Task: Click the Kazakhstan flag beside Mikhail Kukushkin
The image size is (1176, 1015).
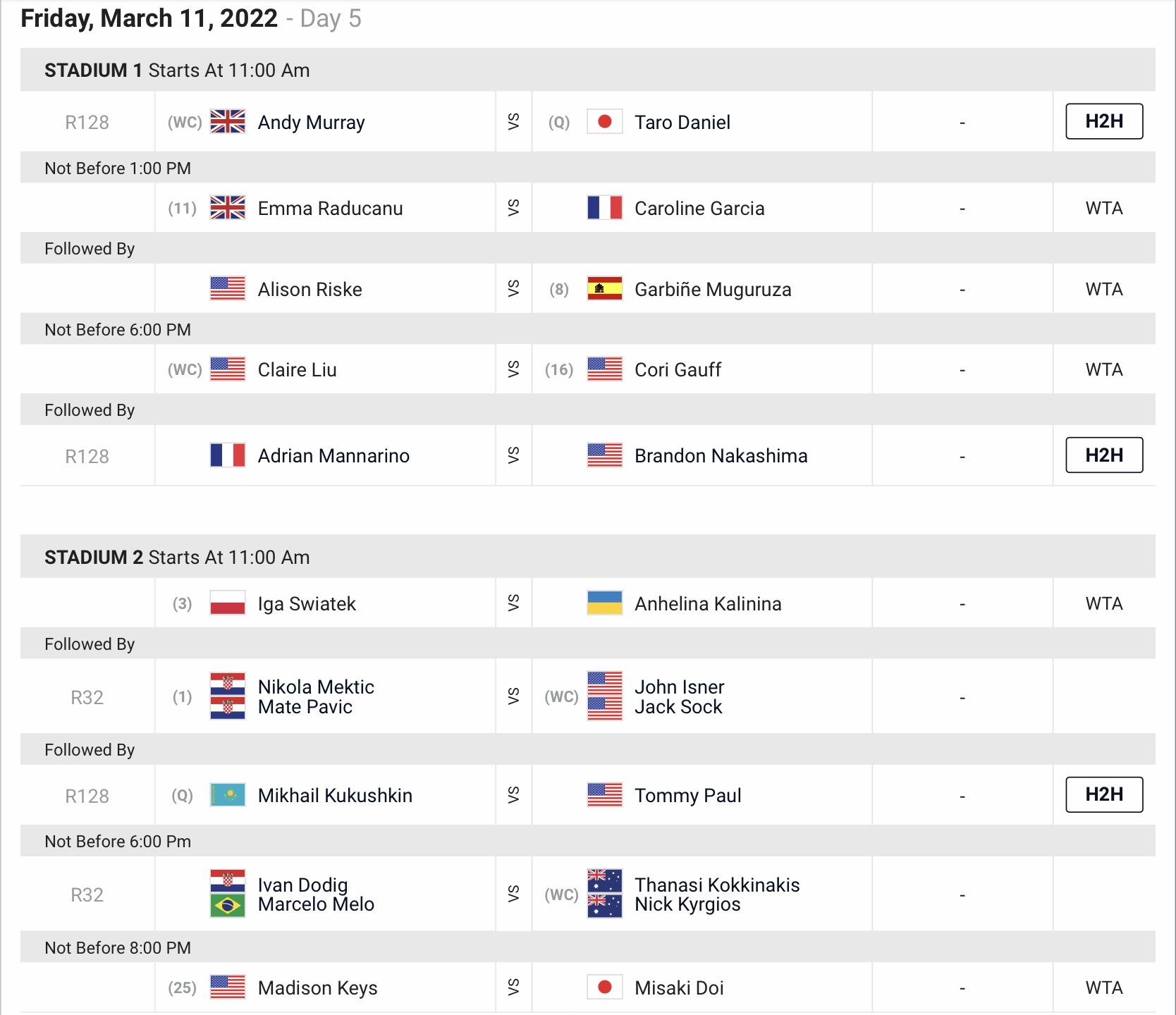Action: click(x=228, y=795)
